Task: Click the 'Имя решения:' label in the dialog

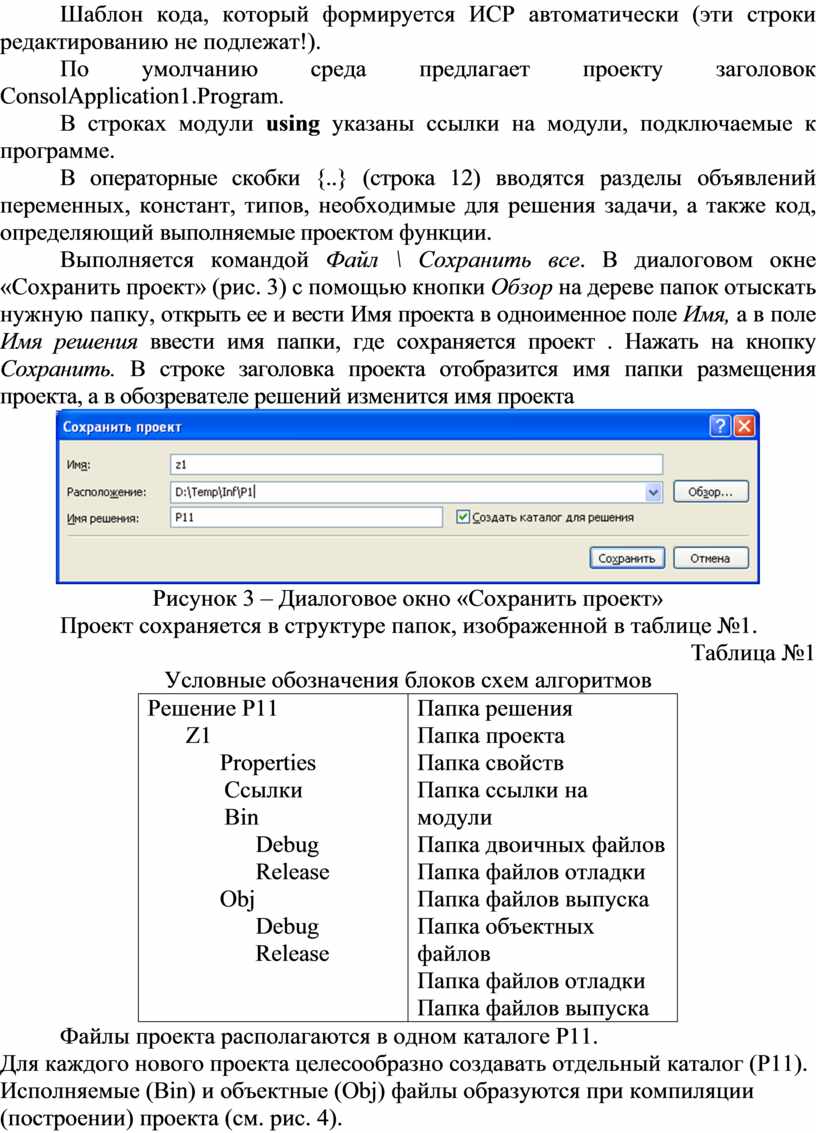Action: (103, 518)
